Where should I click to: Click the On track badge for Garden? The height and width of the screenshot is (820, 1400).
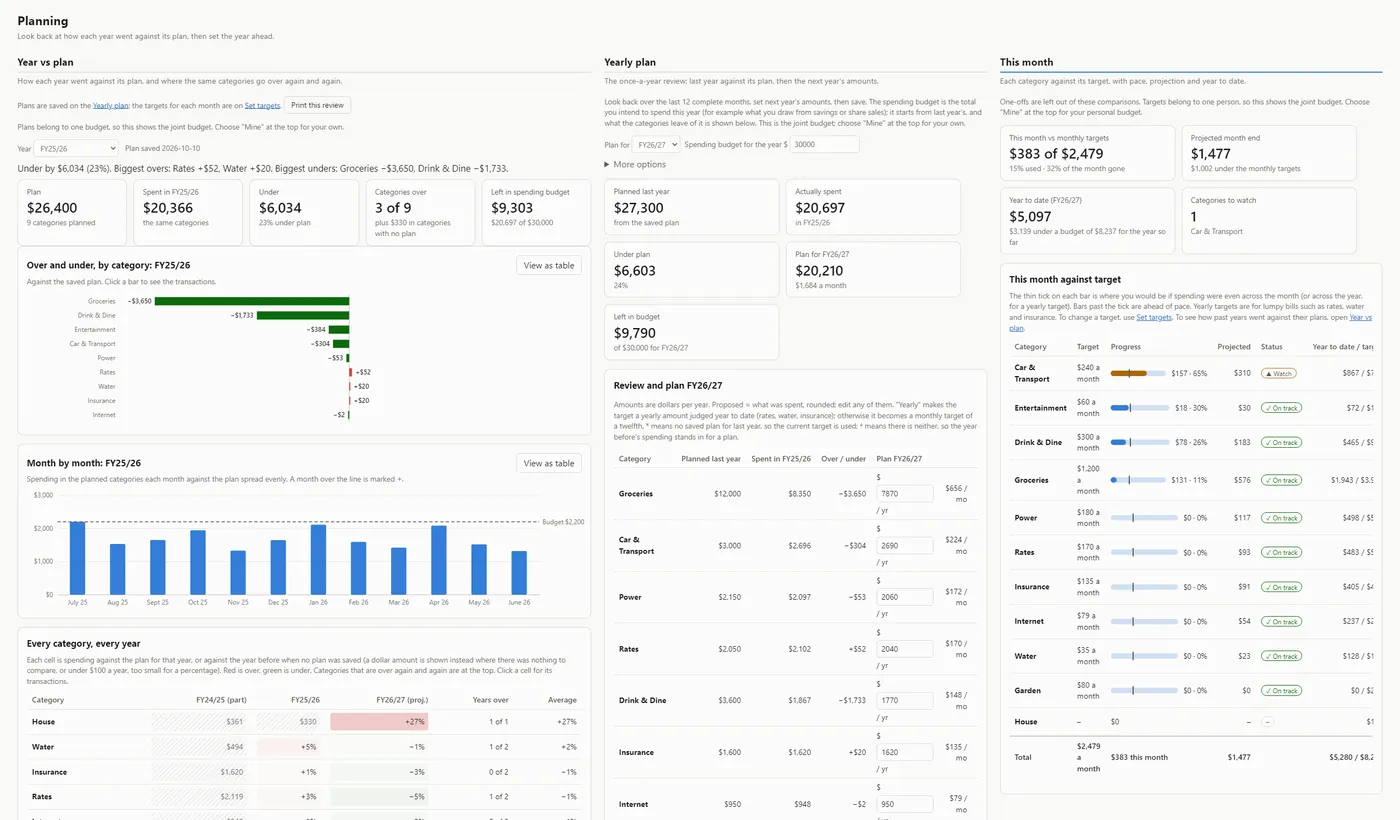pyautogui.click(x=1281, y=690)
